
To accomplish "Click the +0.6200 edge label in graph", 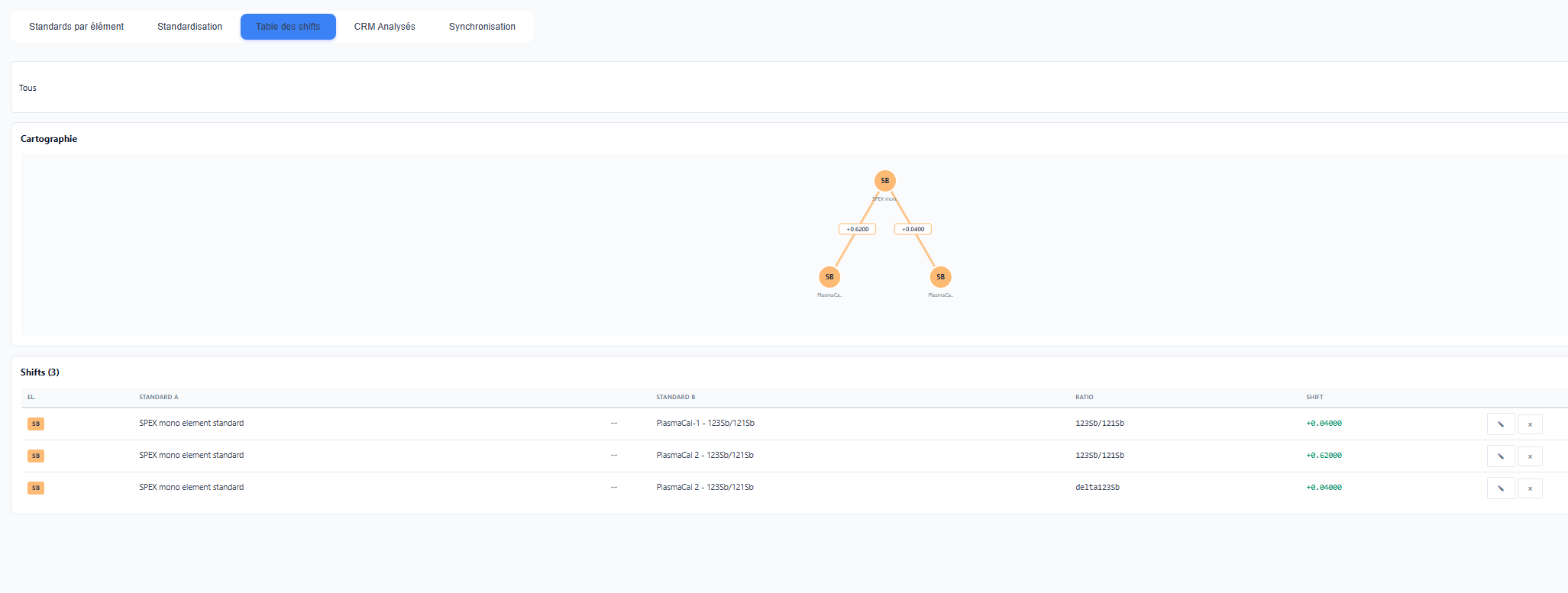I will (x=857, y=229).
